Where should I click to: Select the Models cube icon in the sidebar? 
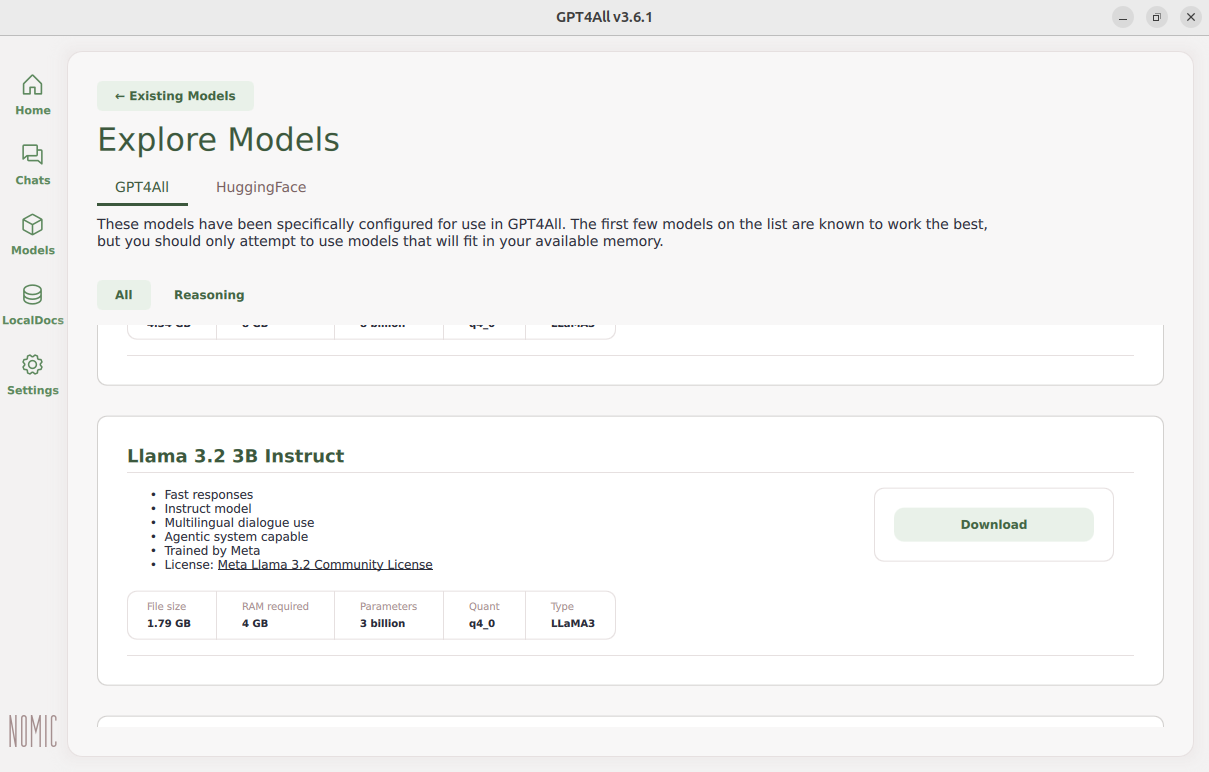click(32, 225)
